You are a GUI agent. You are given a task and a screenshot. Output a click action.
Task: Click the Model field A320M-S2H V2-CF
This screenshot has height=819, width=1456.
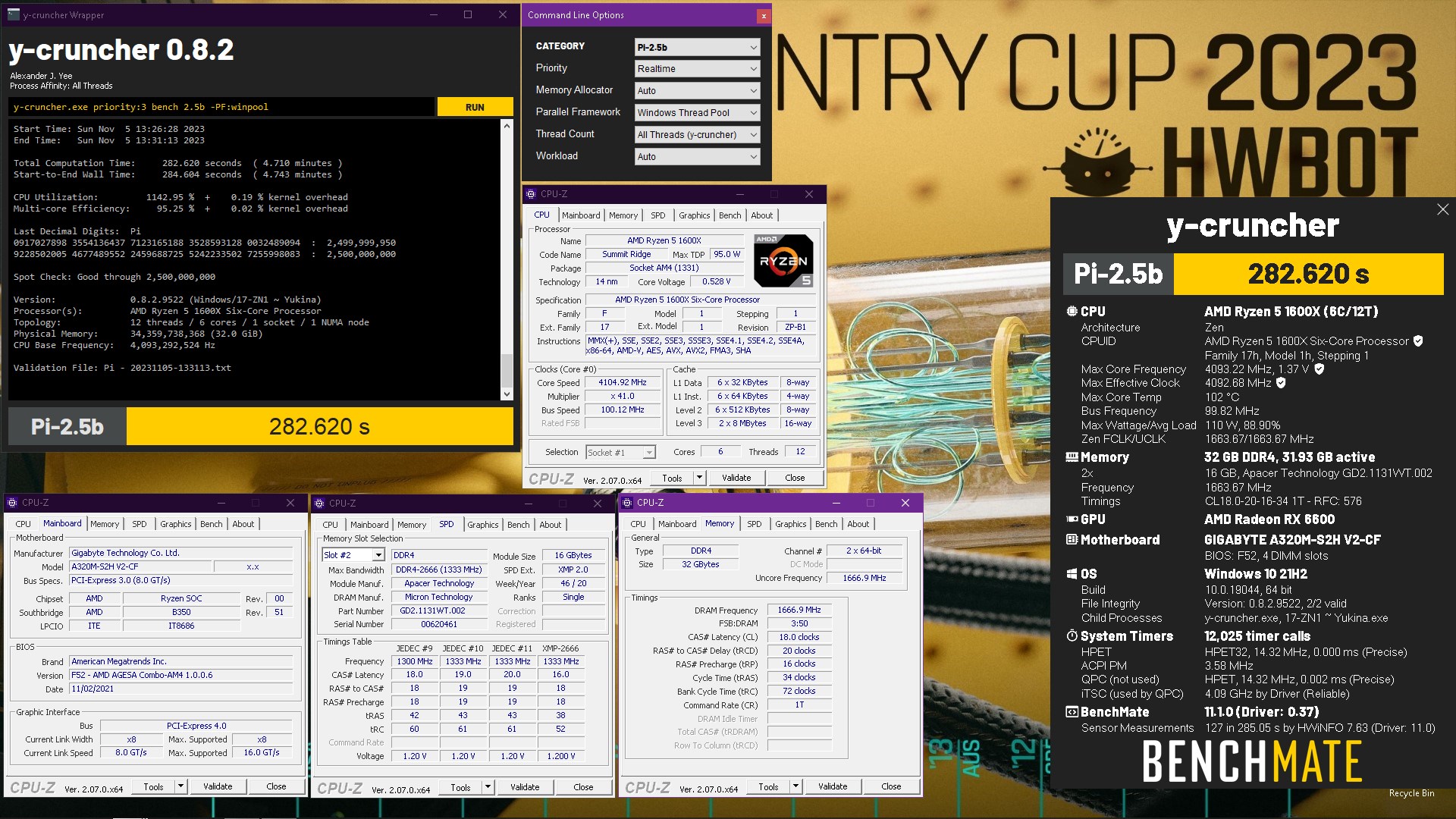pyautogui.click(x=140, y=566)
